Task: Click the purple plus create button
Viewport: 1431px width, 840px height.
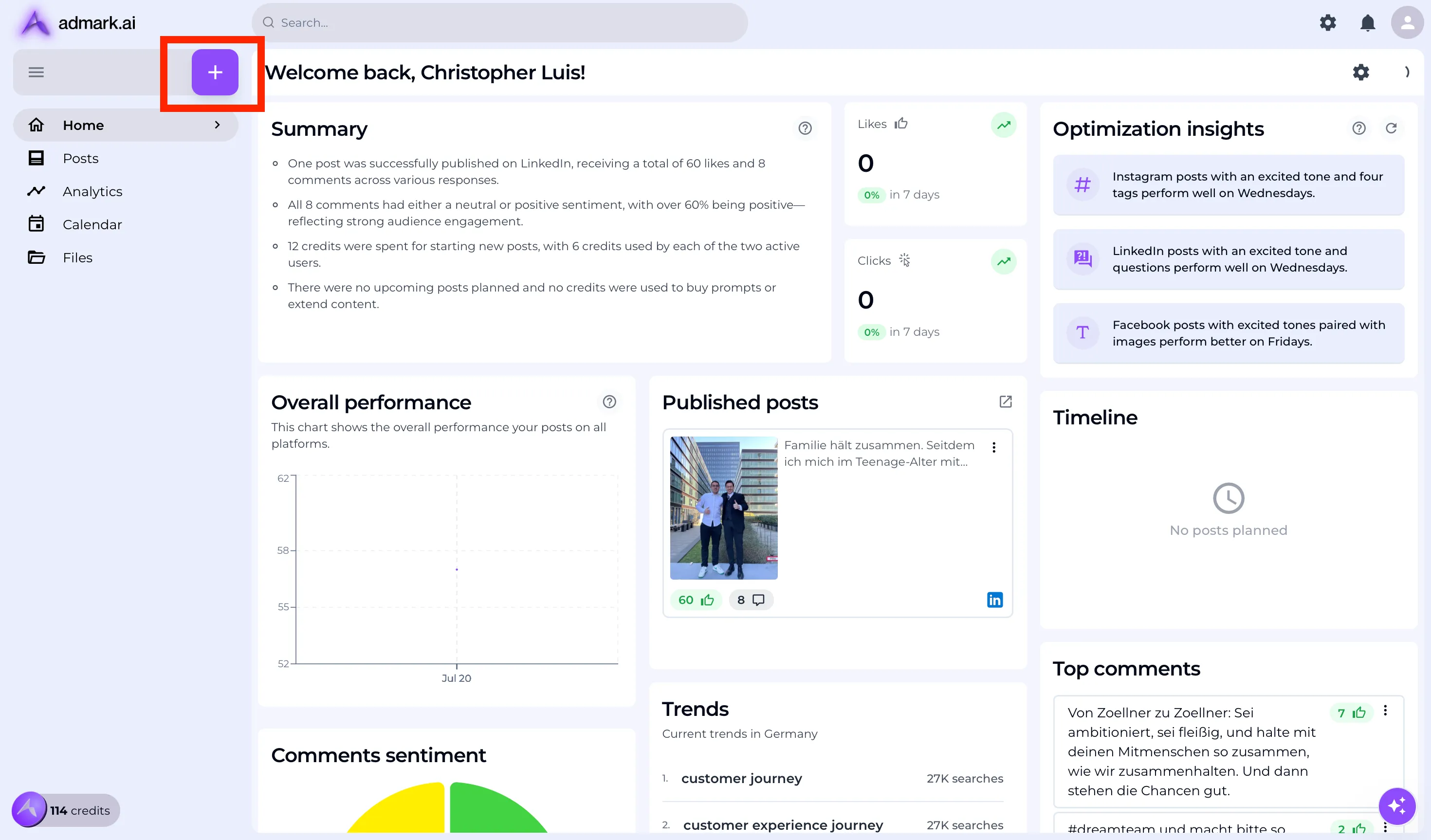Action: click(215, 72)
